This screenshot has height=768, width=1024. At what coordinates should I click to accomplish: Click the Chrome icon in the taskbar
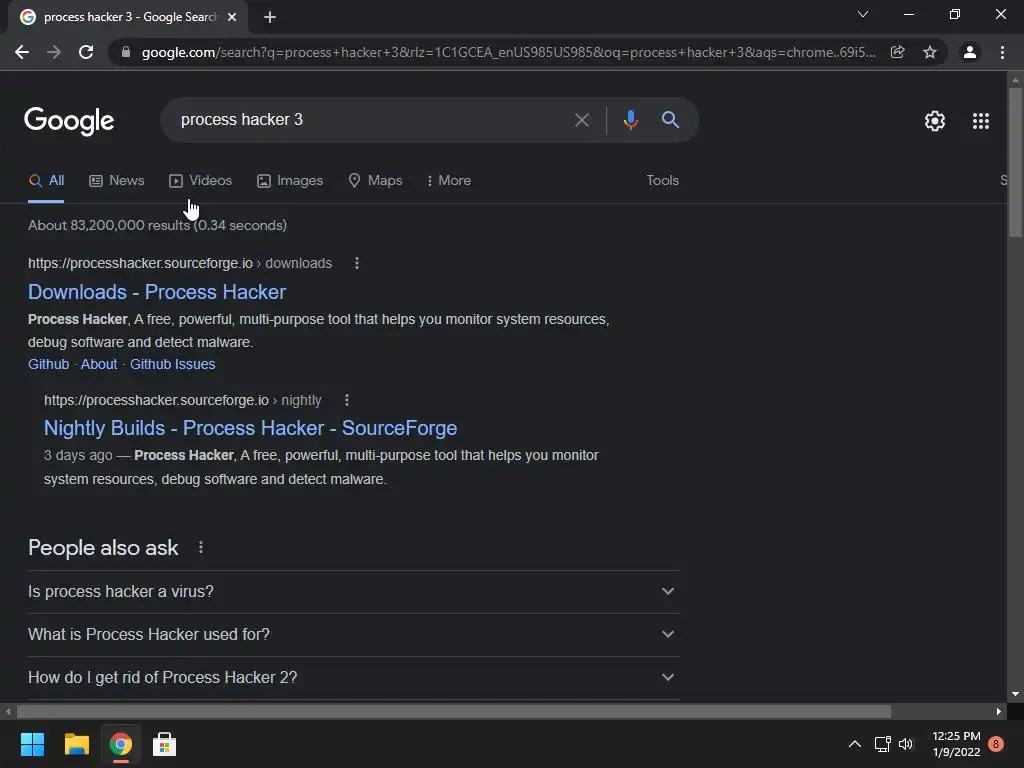tap(120, 744)
